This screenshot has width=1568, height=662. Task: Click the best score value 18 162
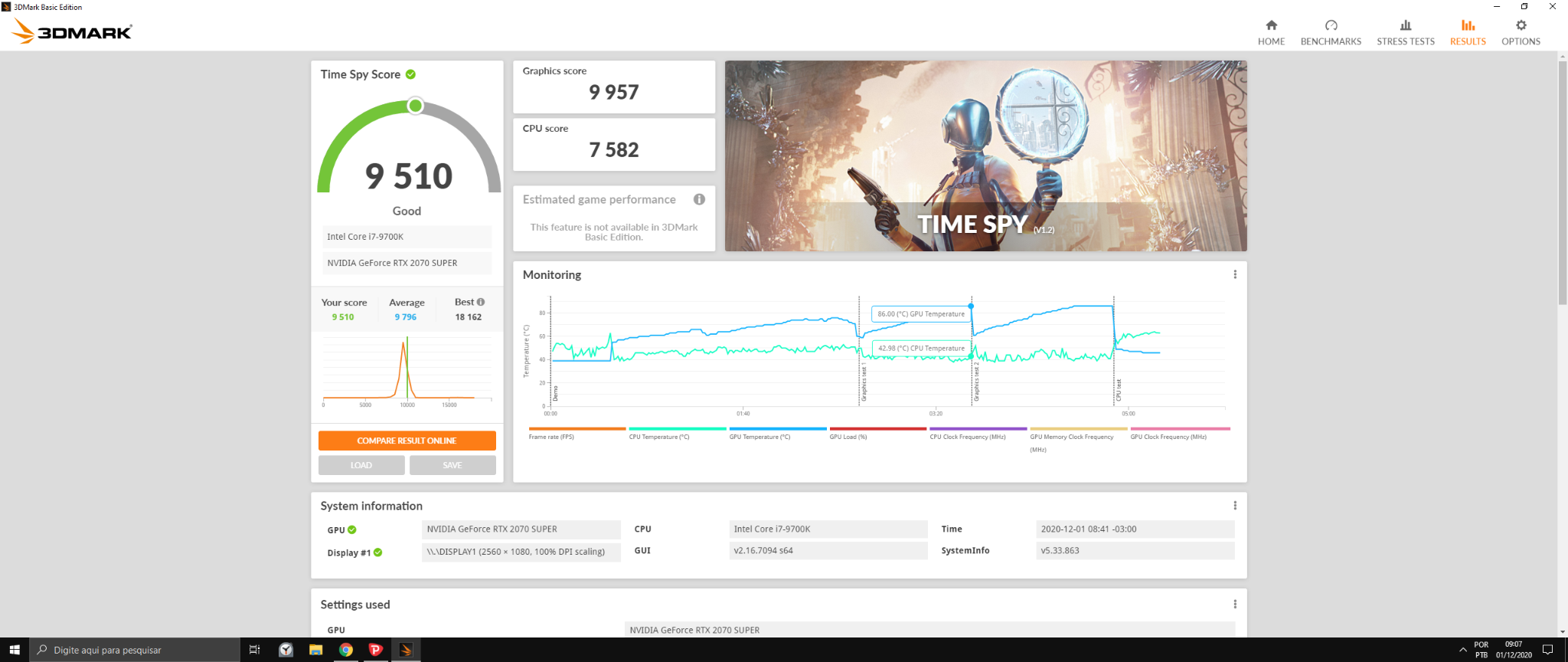[469, 317]
